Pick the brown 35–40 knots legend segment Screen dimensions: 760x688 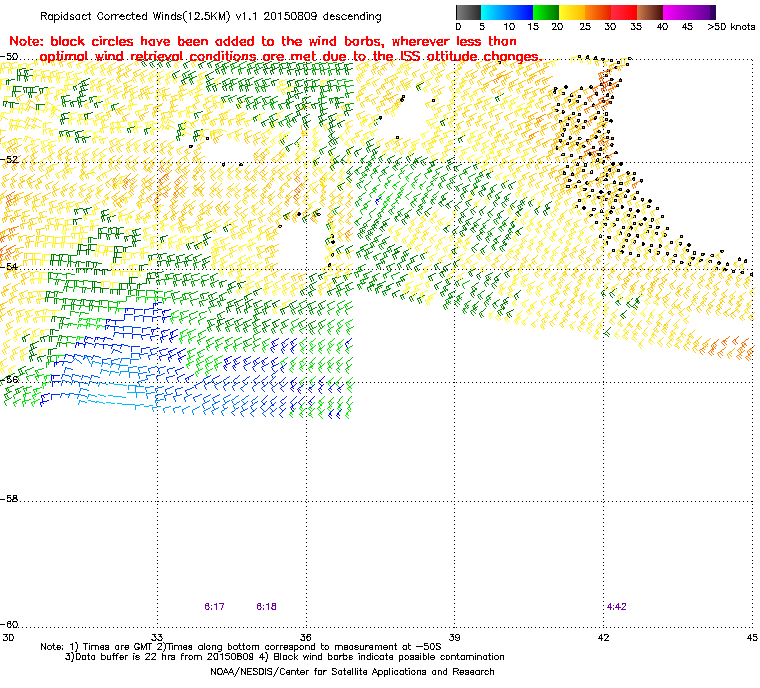click(x=650, y=12)
